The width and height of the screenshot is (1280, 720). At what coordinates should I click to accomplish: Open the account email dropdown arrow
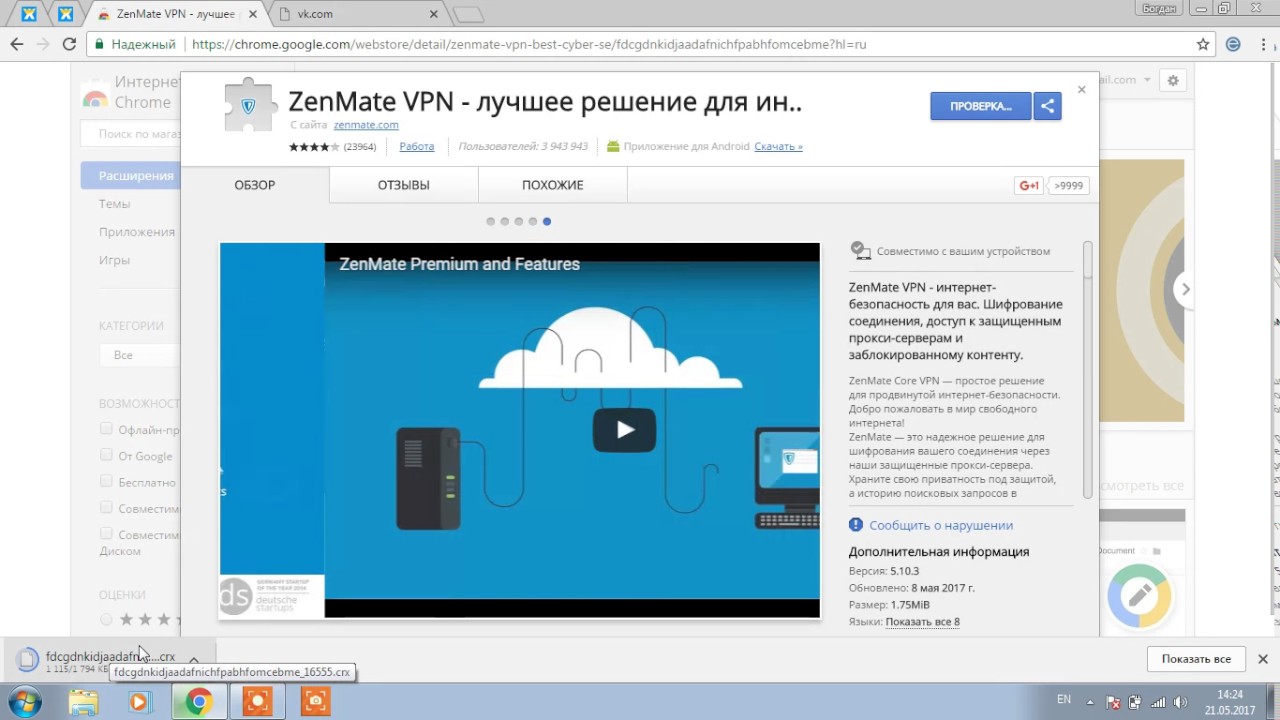coord(1148,80)
